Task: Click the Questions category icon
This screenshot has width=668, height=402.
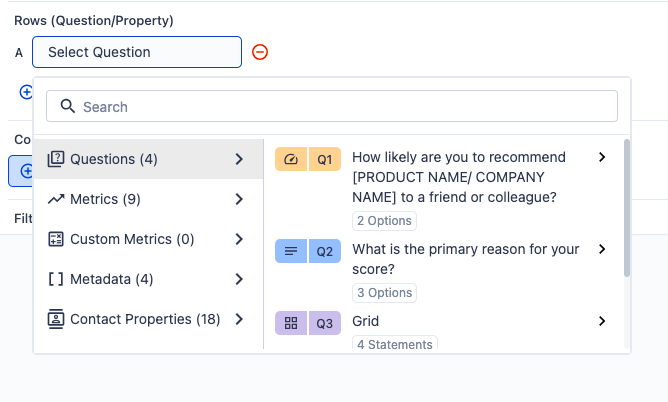Action: coord(56,159)
